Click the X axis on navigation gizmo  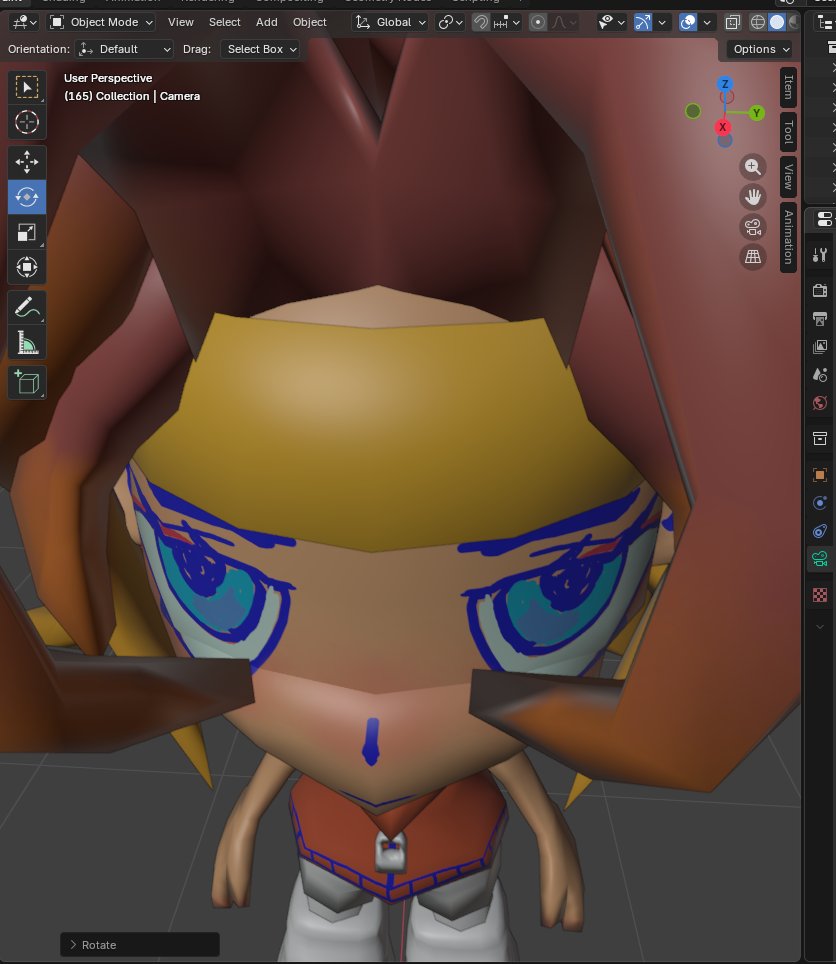coord(722,127)
